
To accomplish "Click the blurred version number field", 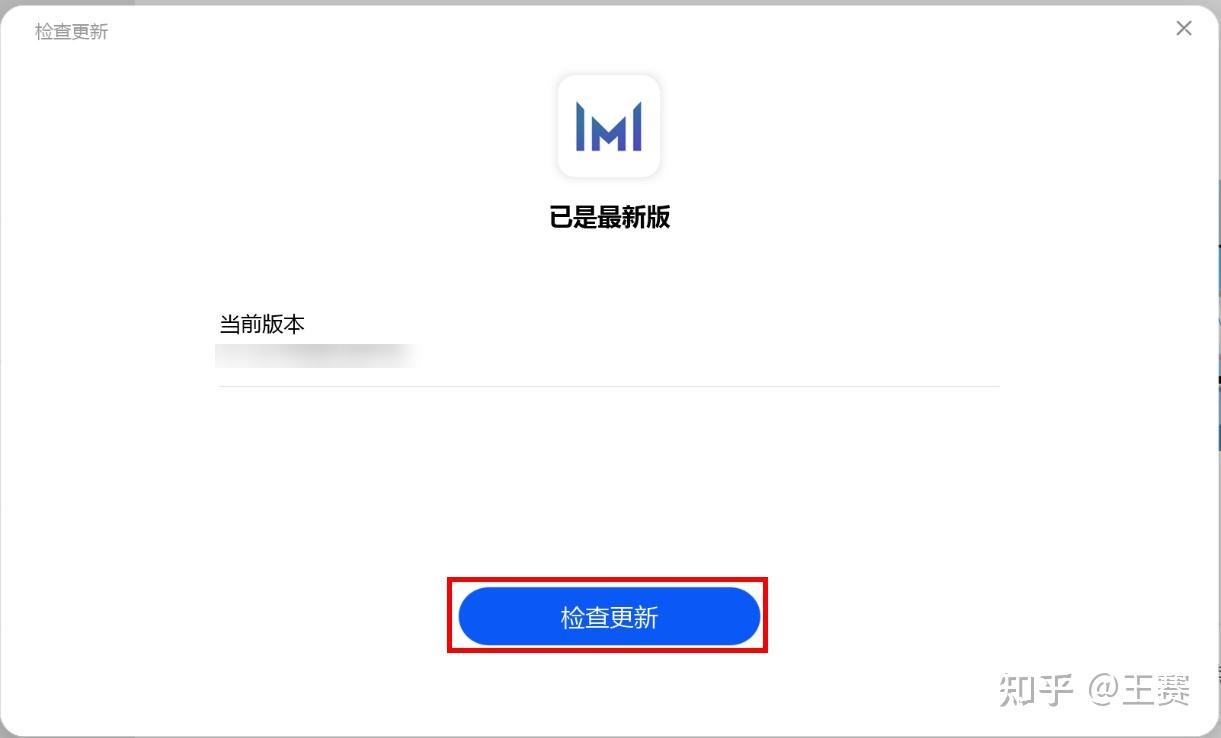I will tap(315, 356).
